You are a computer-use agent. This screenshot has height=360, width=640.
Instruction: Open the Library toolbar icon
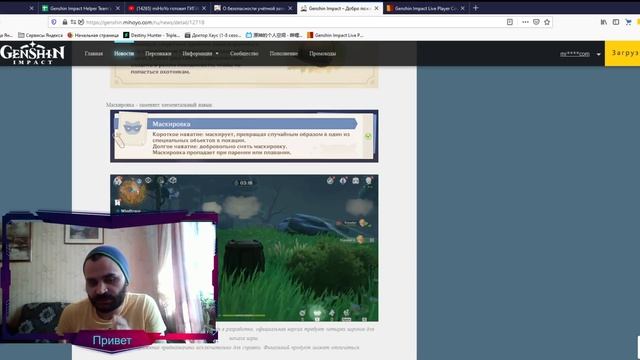[604, 22]
